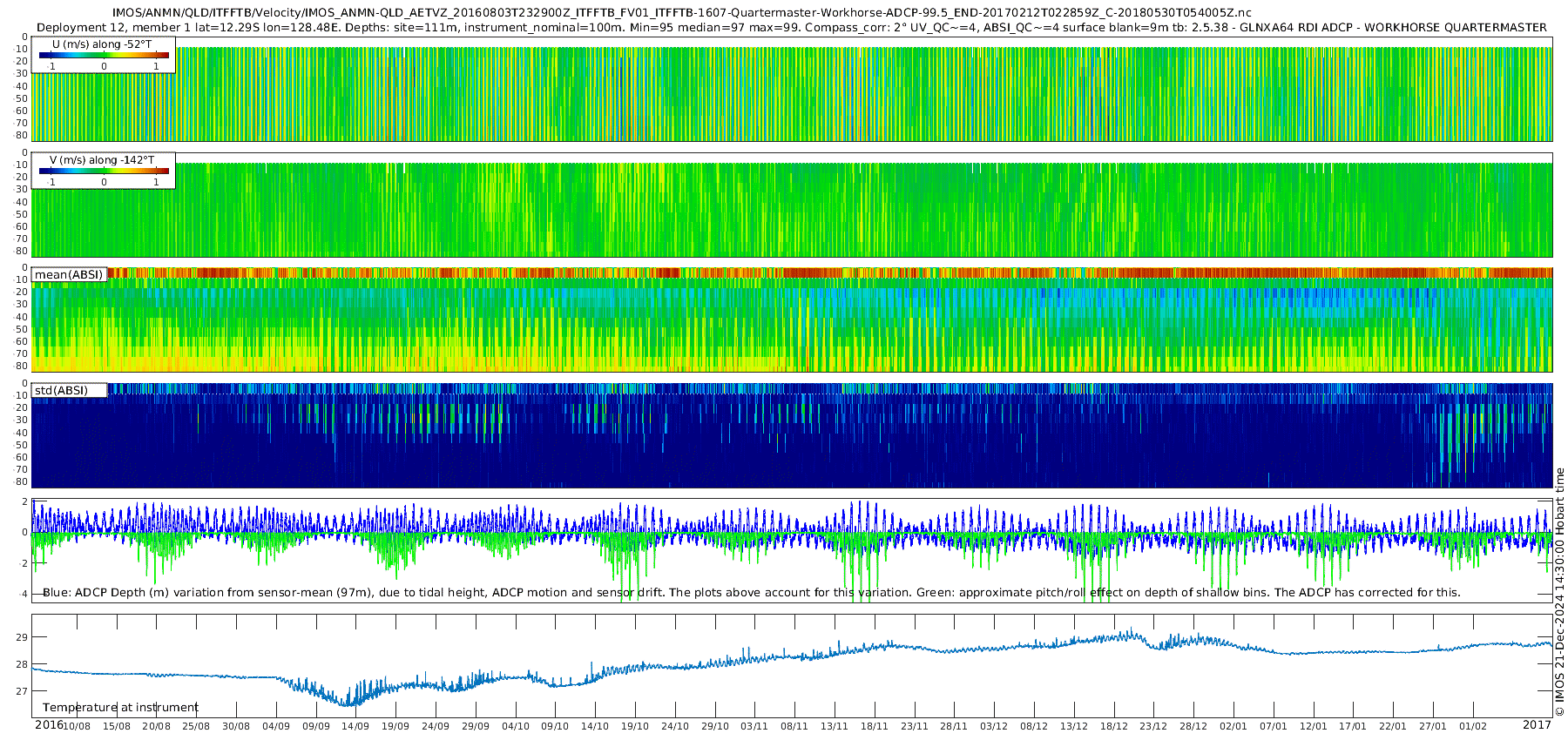The width and height of the screenshot is (1568, 740).
Task: Click the 'U (m/s) along -52°T' title
Action: (102, 44)
